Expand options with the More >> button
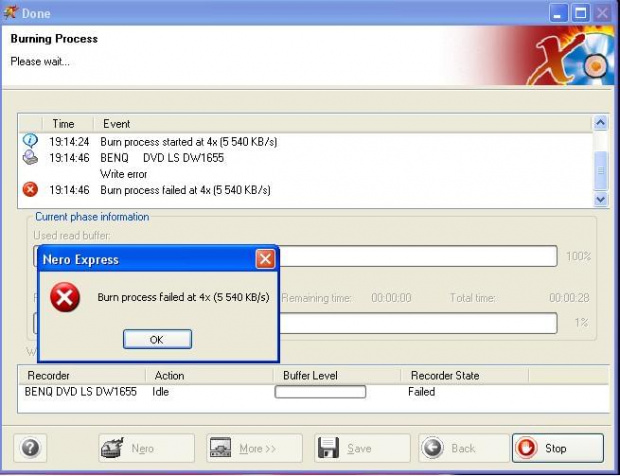 point(254,448)
